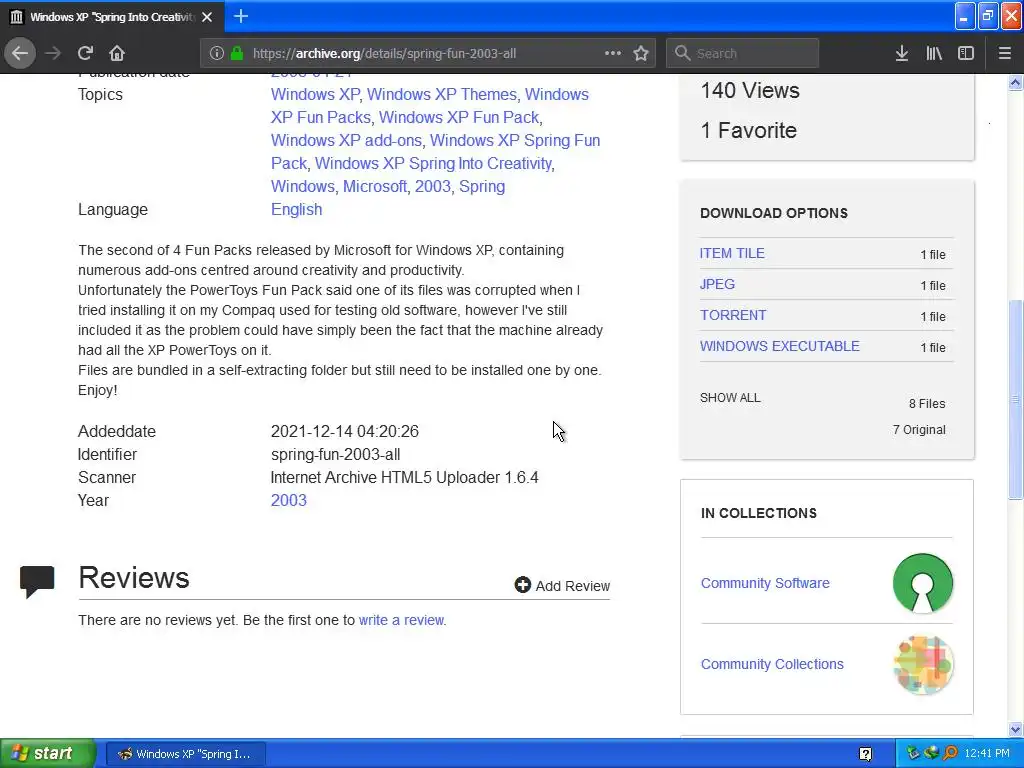Click the English language link
The image size is (1024, 768).
click(296, 210)
